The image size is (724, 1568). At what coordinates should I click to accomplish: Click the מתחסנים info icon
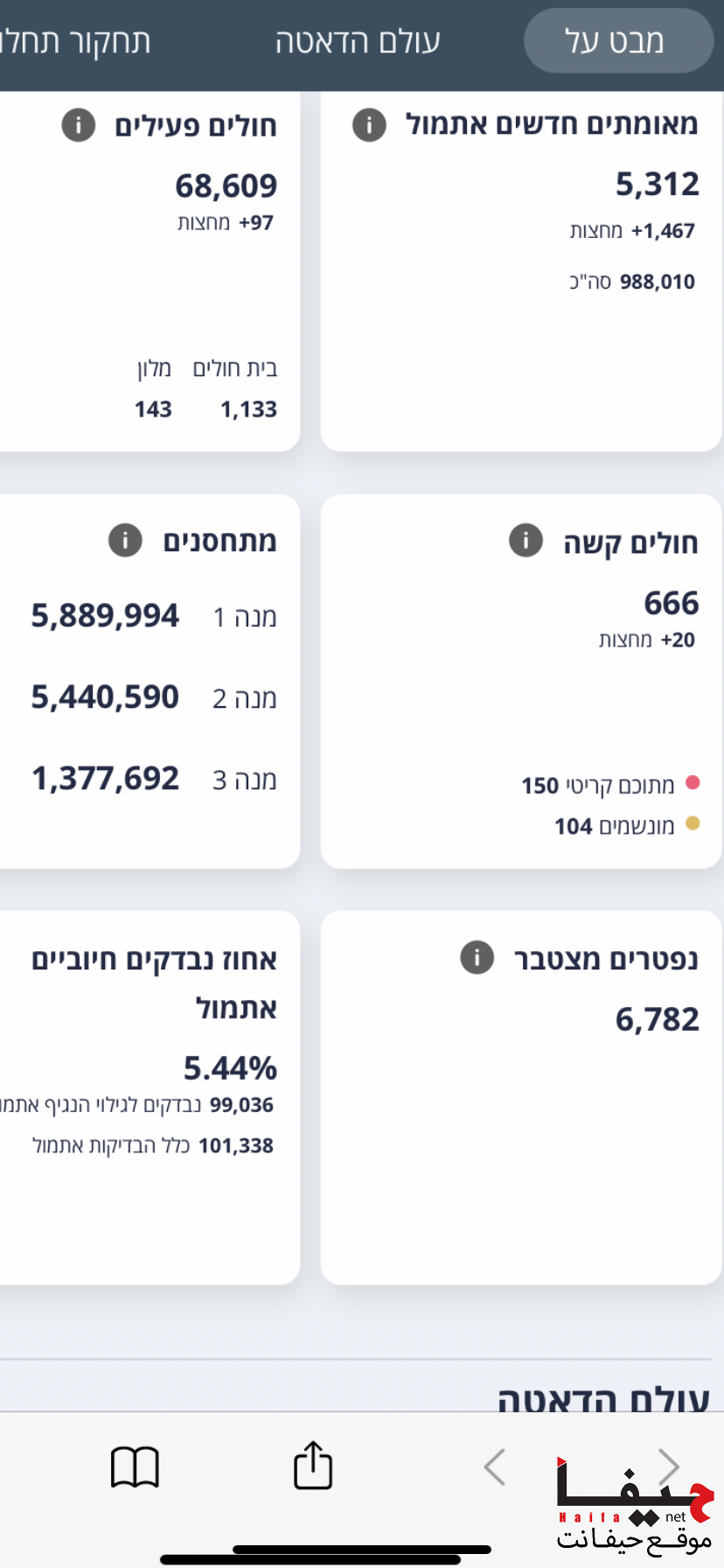(125, 540)
